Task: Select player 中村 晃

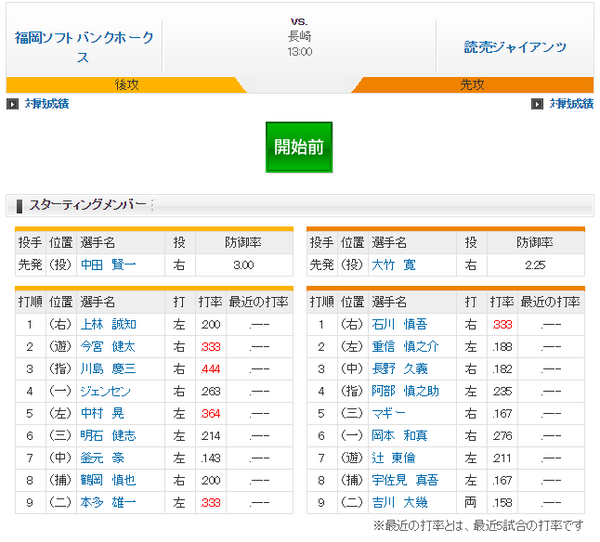Action: [x=103, y=413]
